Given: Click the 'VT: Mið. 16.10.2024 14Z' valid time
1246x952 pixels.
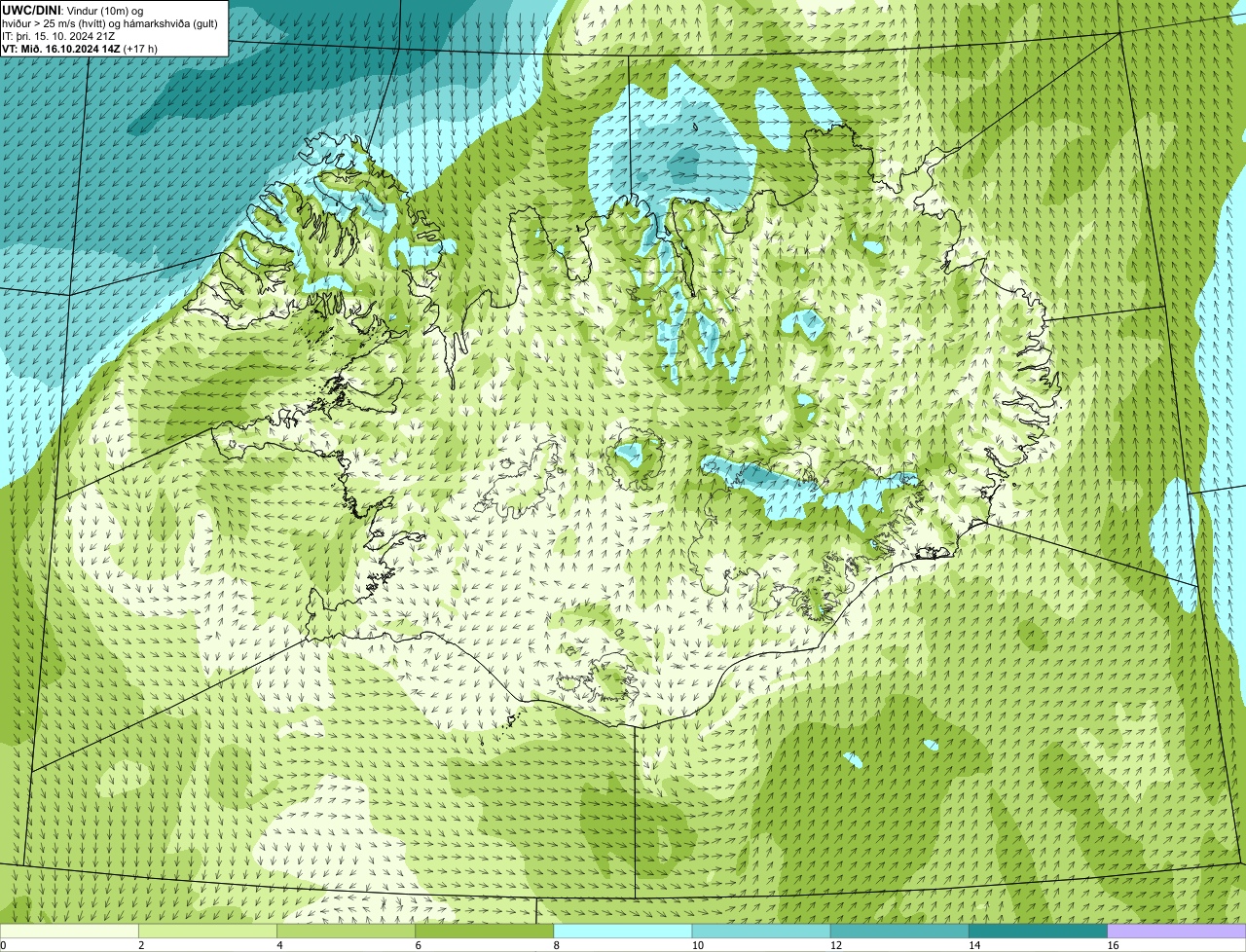Looking at the screenshot, I should point(61,48).
